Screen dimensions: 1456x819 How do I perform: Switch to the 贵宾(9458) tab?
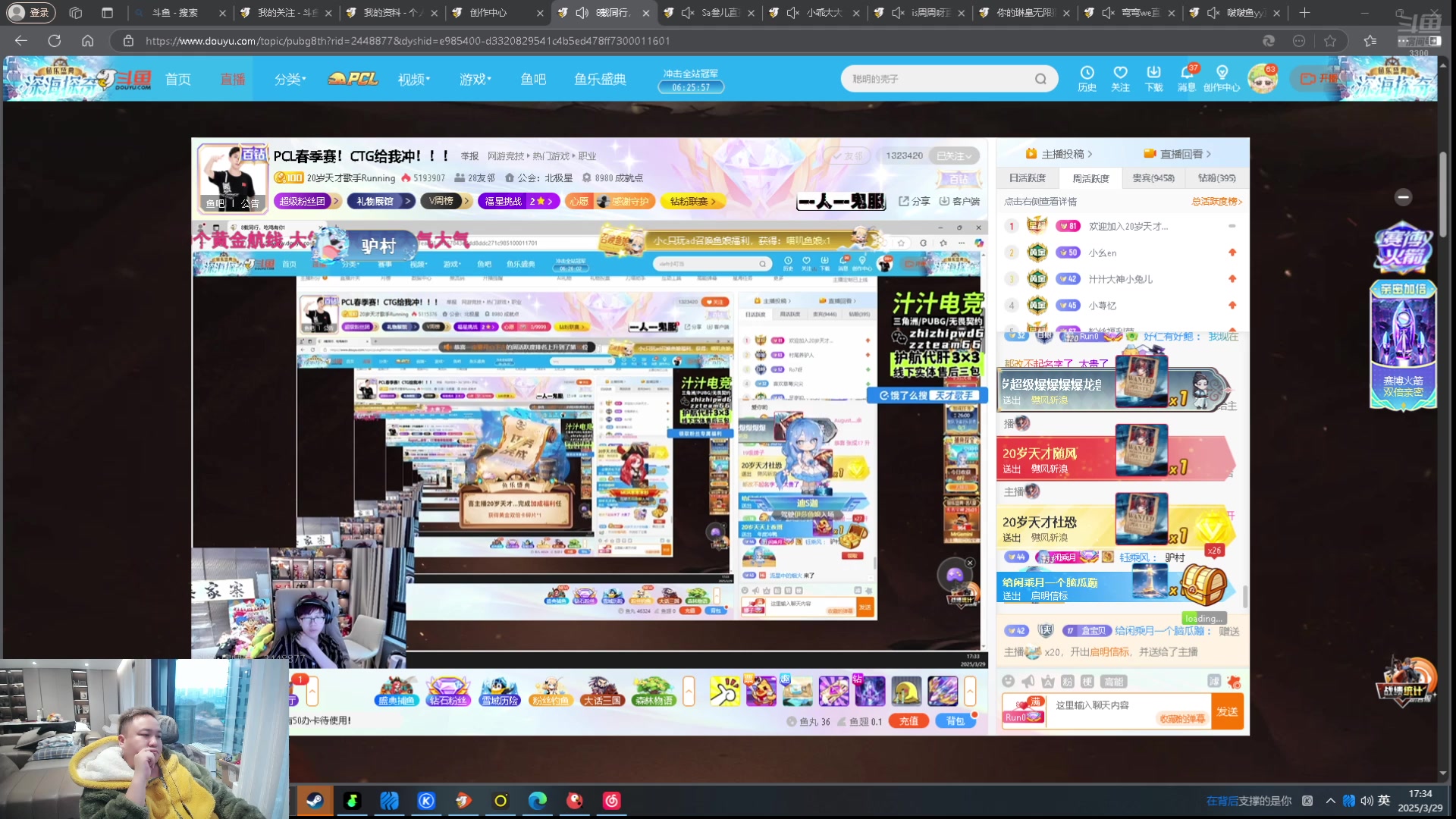[1153, 178]
